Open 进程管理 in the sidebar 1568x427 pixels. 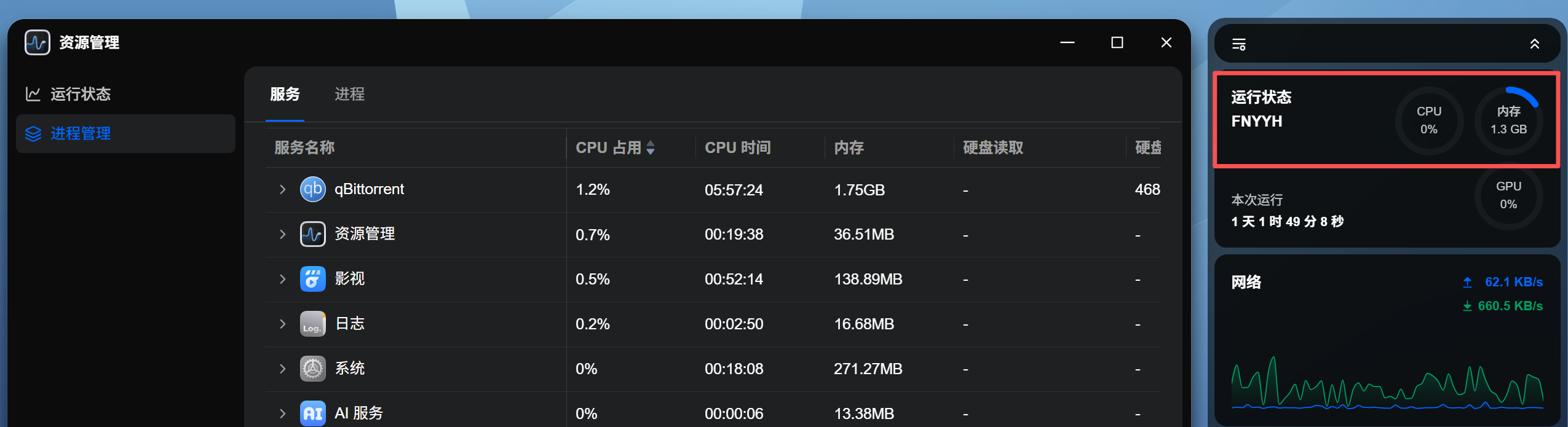point(125,133)
